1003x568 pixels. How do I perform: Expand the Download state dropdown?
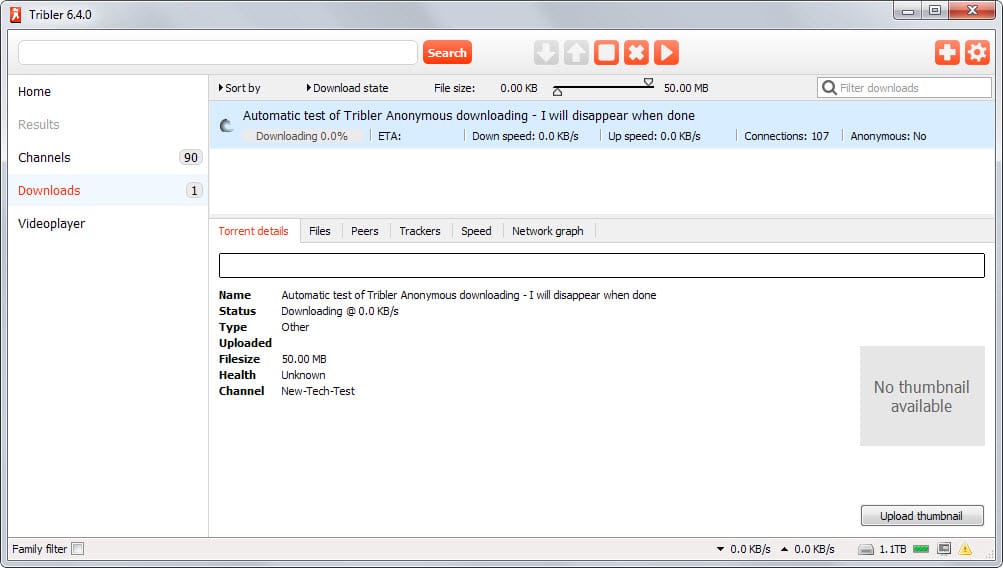click(x=347, y=88)
